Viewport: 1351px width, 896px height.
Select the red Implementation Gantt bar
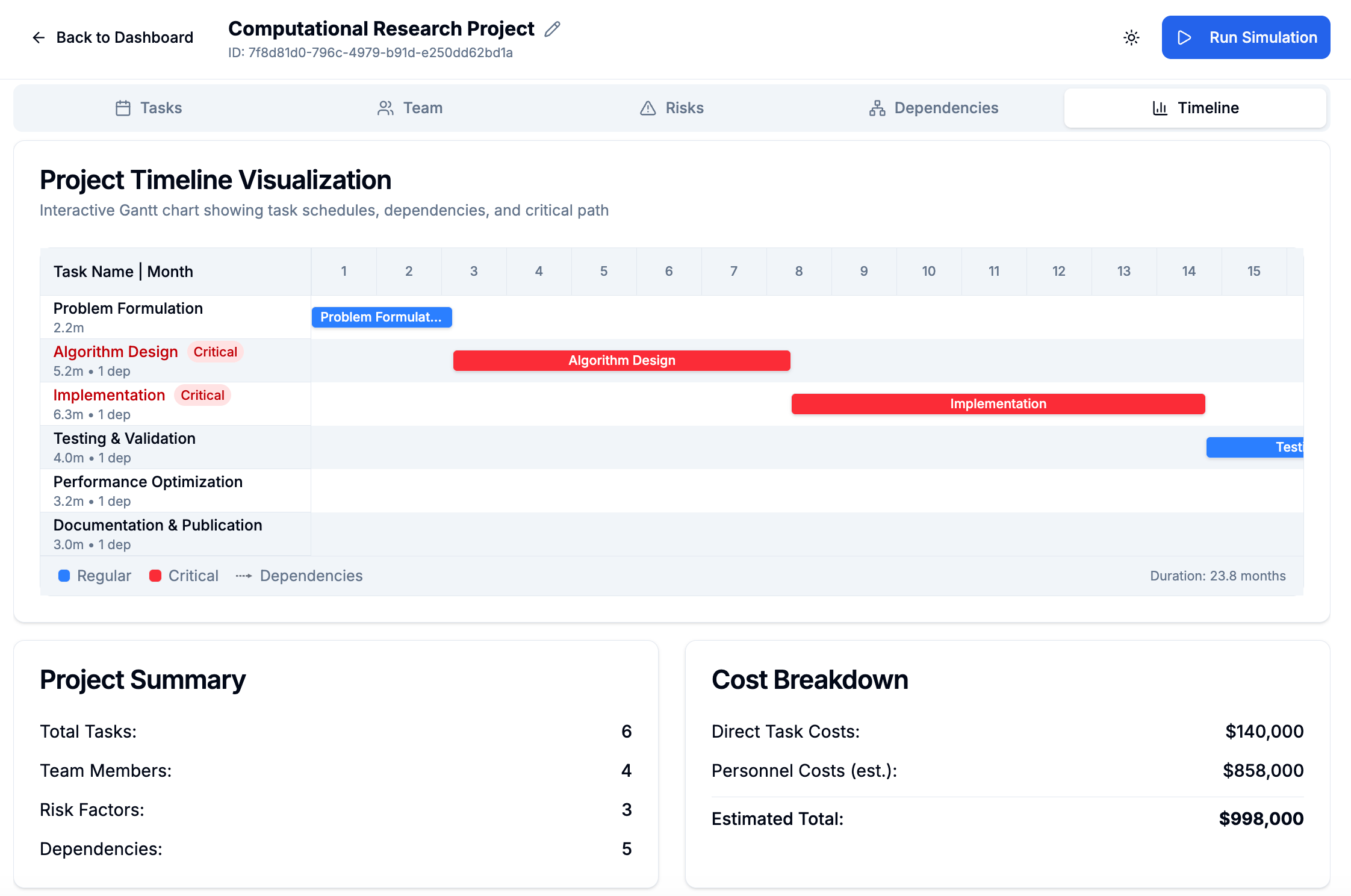click(x=998, y=403)
